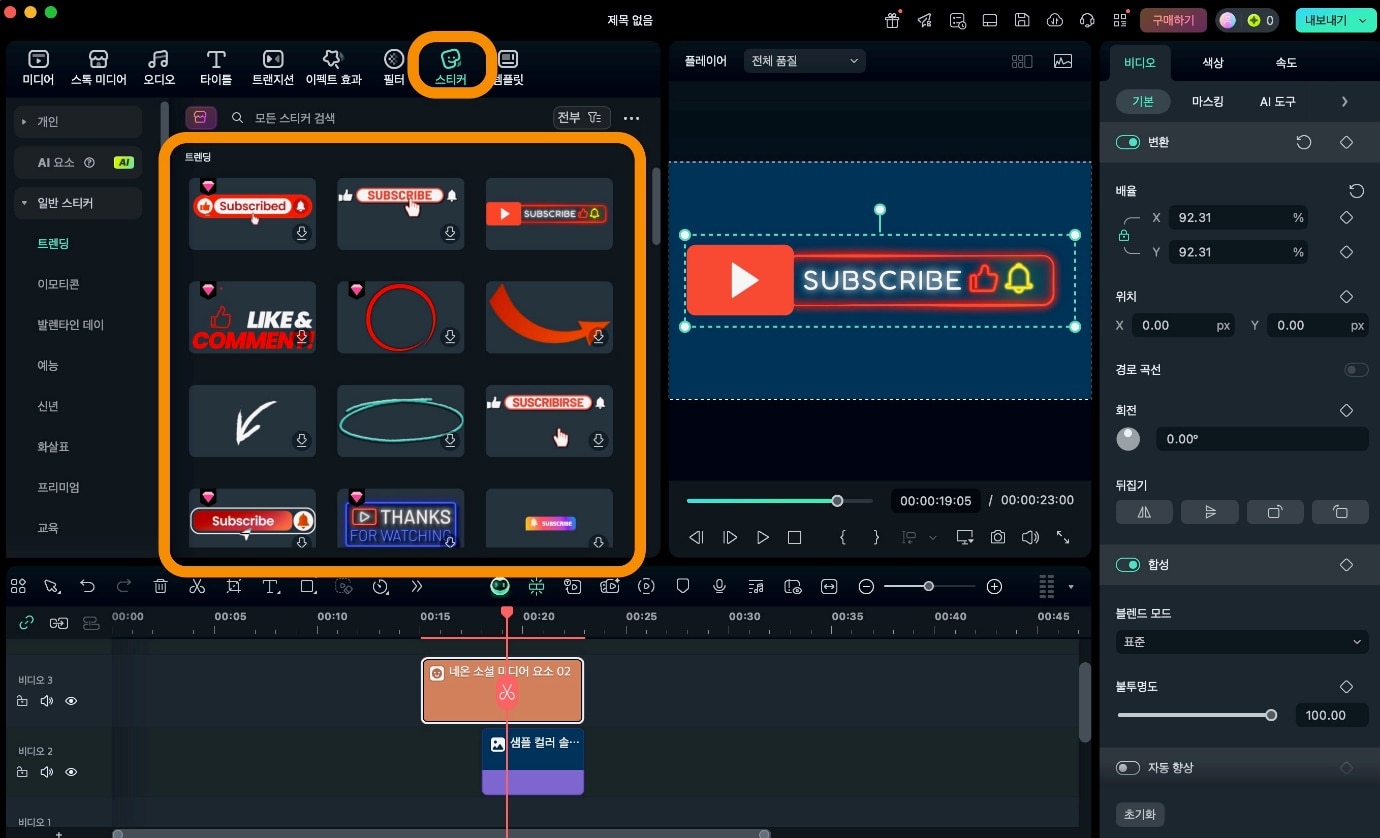Select the red Subscribed sticker thumbnail
The image size is (1380, 838).
point(252,213)
